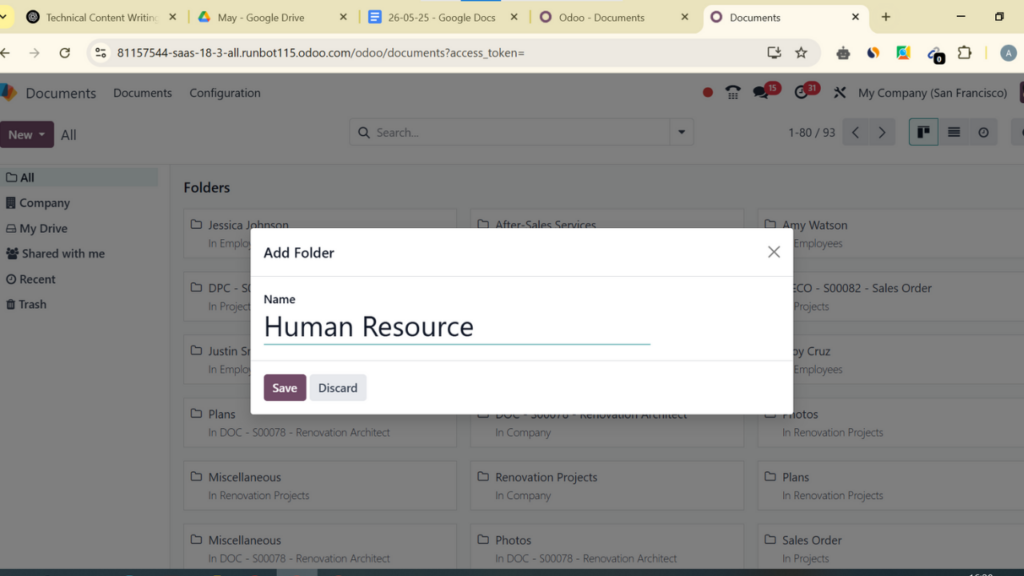Click the browser address bar URL
1024x576 pixels.
pos(321,53)
